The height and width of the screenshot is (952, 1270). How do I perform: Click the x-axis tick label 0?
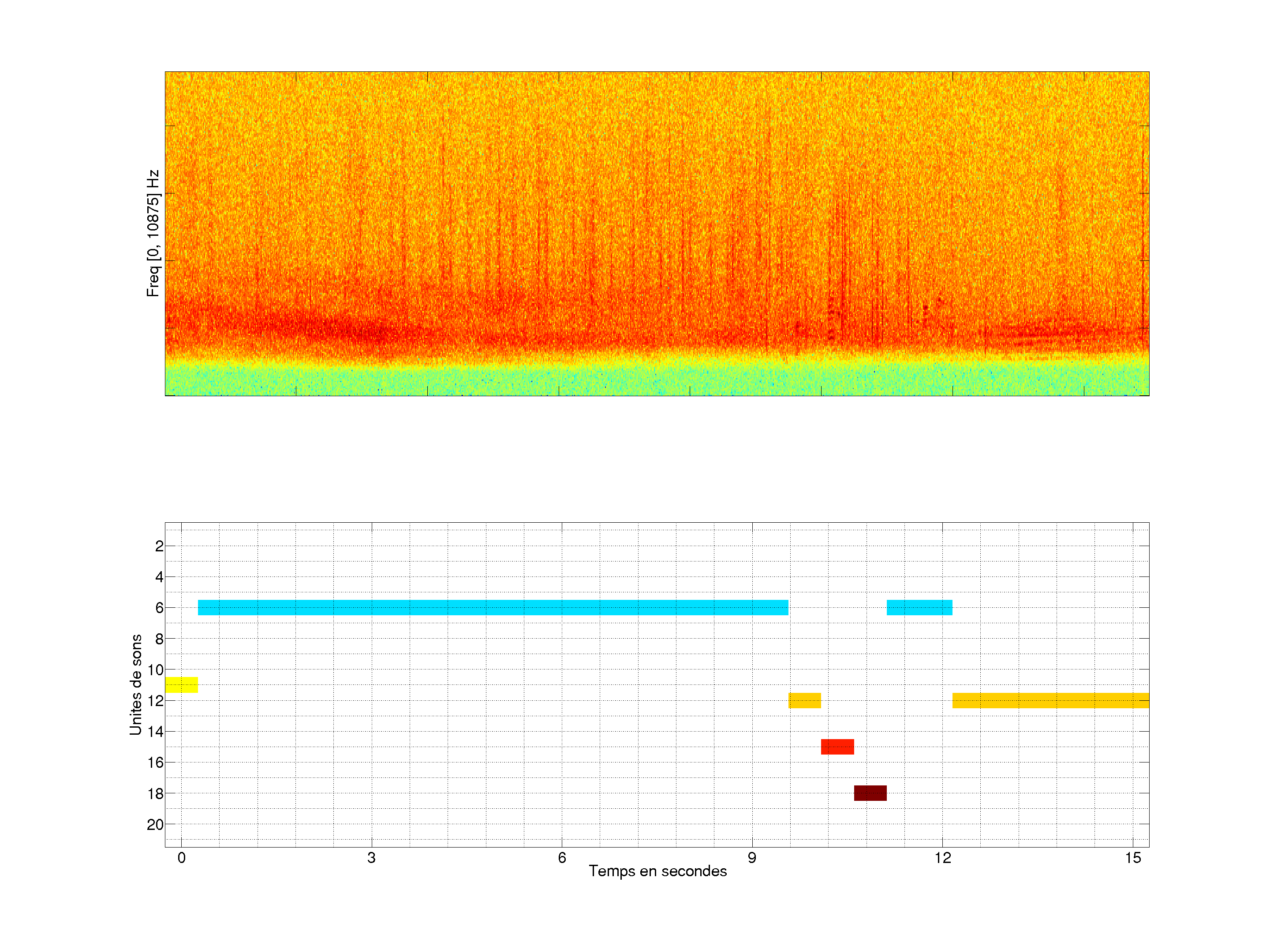(x=181, y=858)
